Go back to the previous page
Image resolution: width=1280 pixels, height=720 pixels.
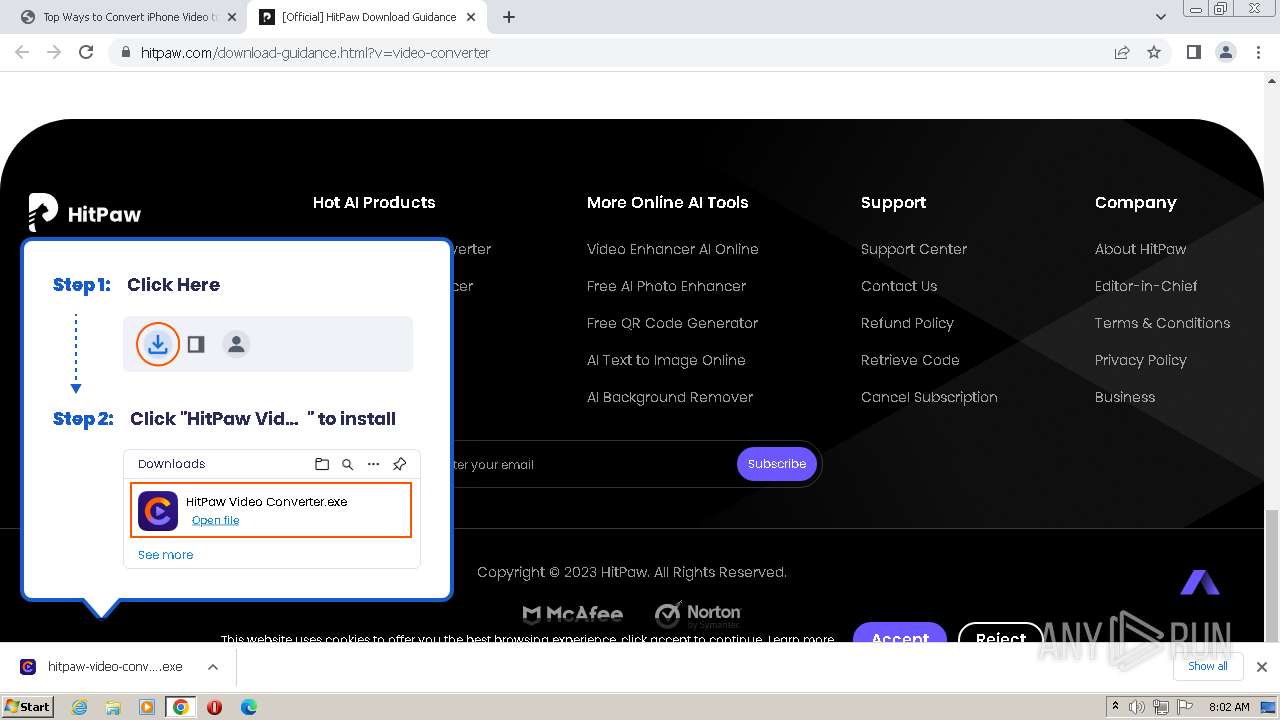tap(22, 52)
